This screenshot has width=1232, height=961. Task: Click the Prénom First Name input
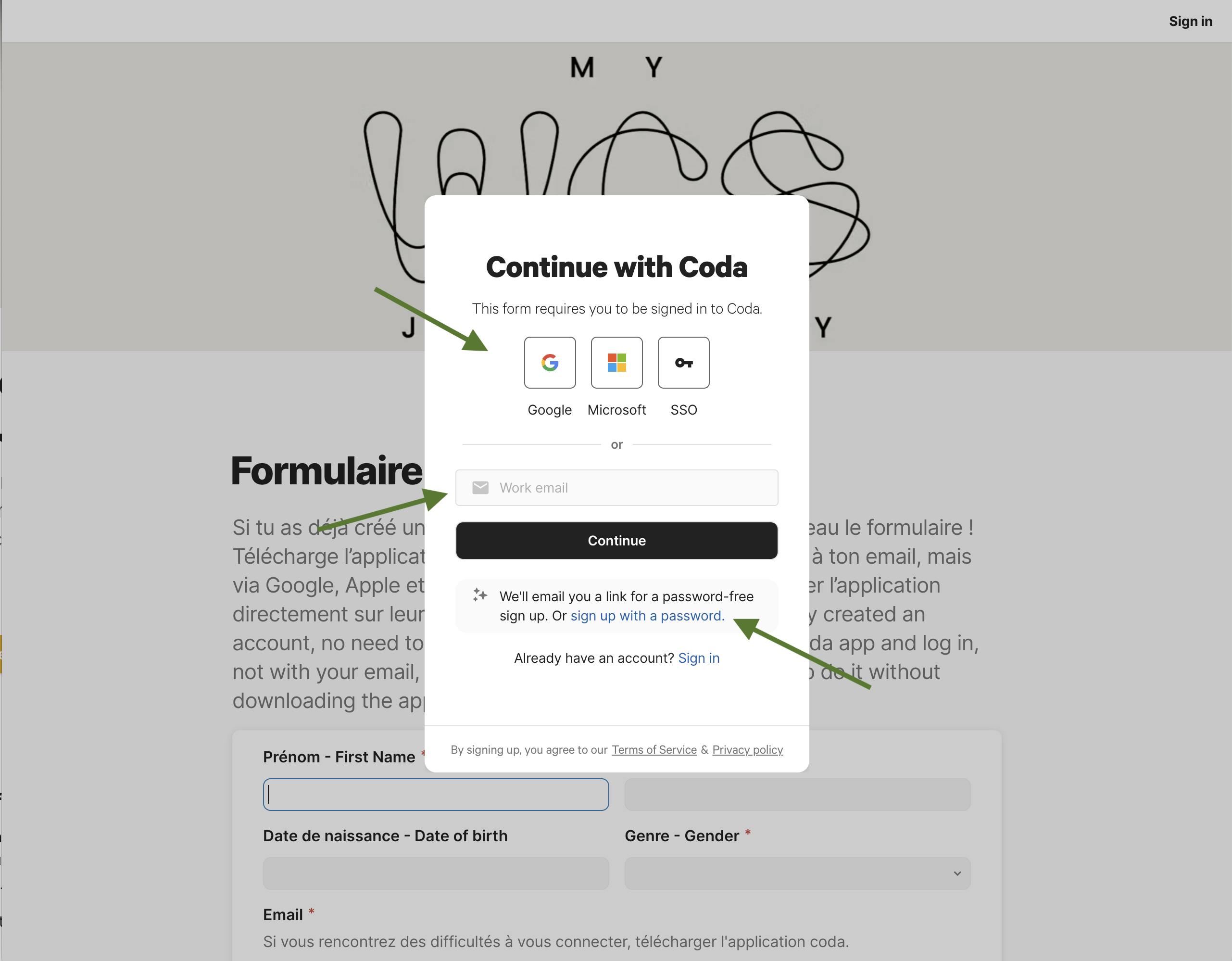(x=436, y=794)
